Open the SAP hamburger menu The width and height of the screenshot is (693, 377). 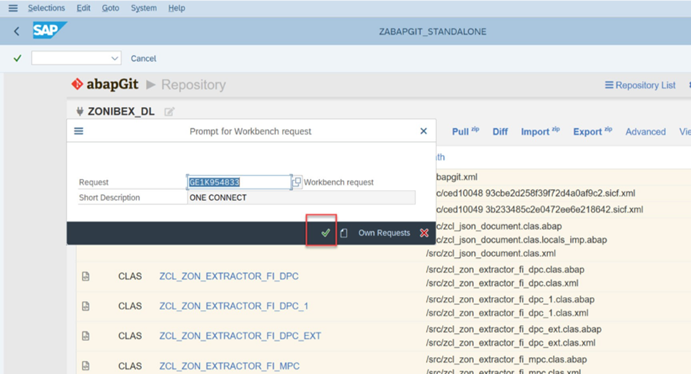(x=13, y=8)
